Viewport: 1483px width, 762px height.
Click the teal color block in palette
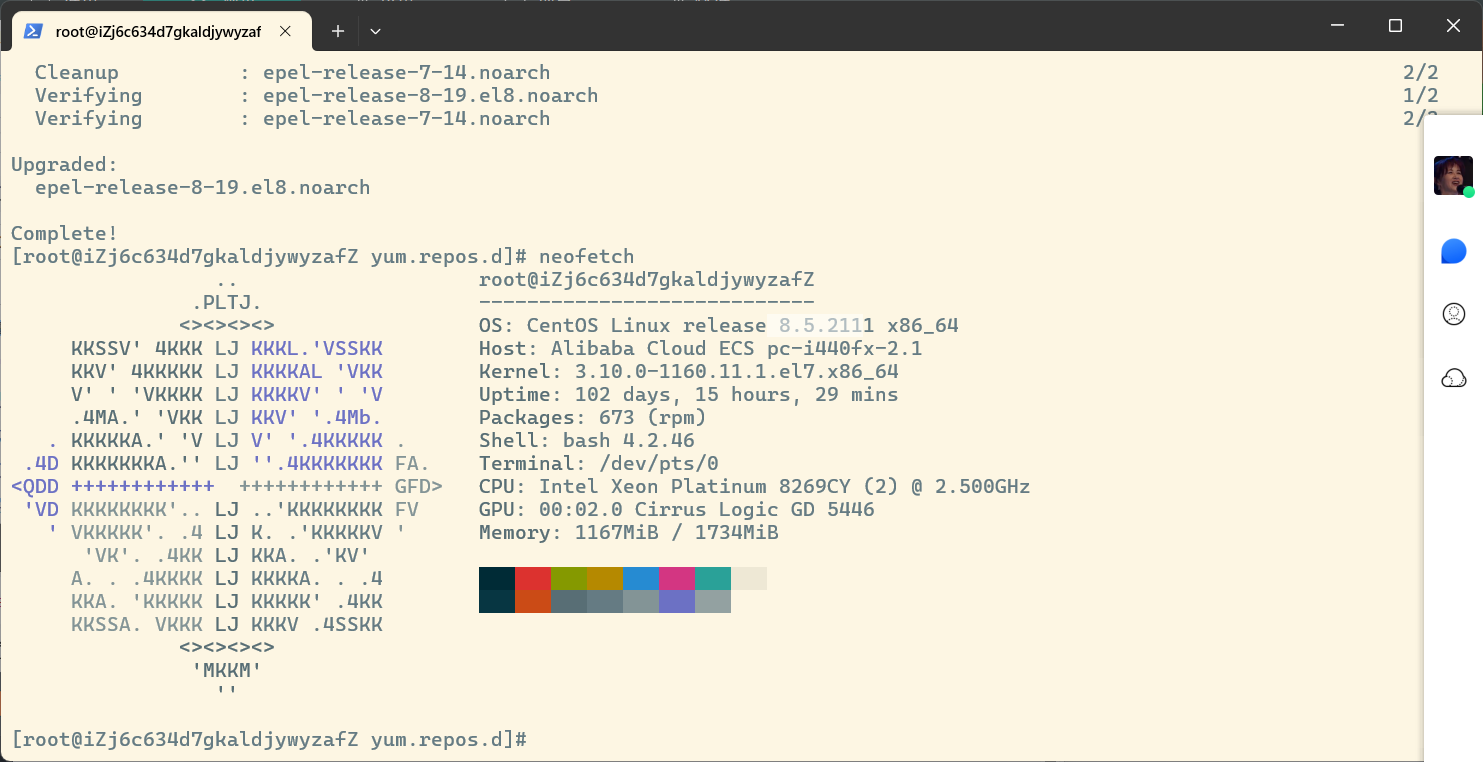(x=713, y=578)
